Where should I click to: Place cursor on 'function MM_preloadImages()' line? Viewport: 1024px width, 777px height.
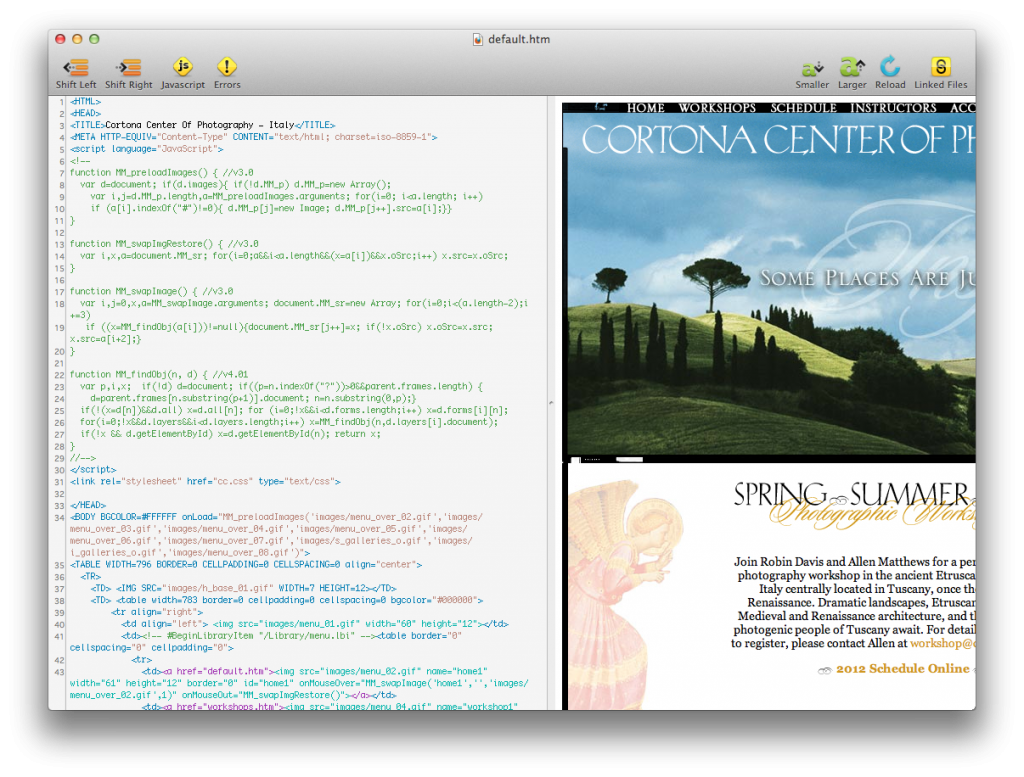pos(161,172)
